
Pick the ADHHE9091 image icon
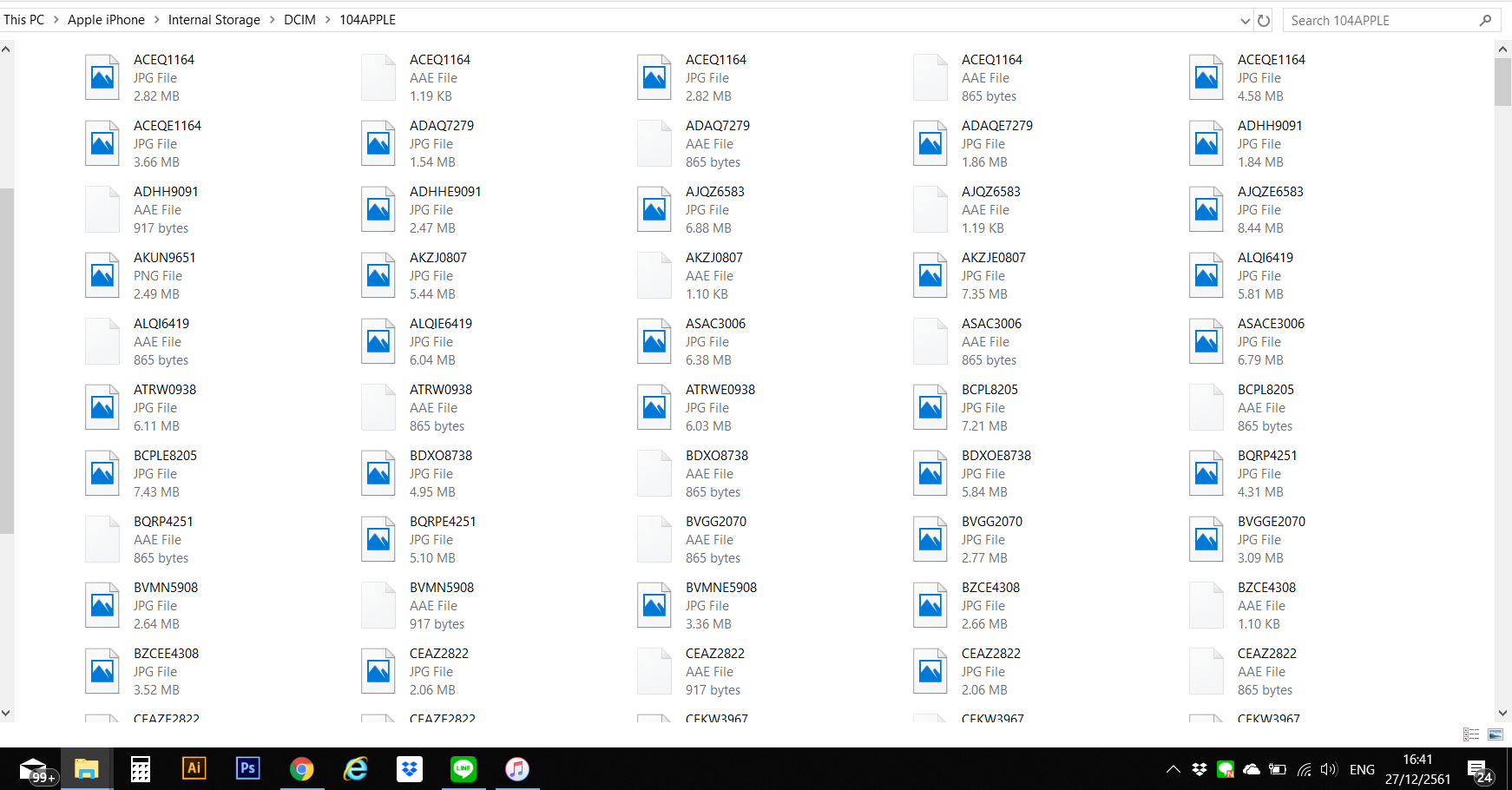point(378,209)
